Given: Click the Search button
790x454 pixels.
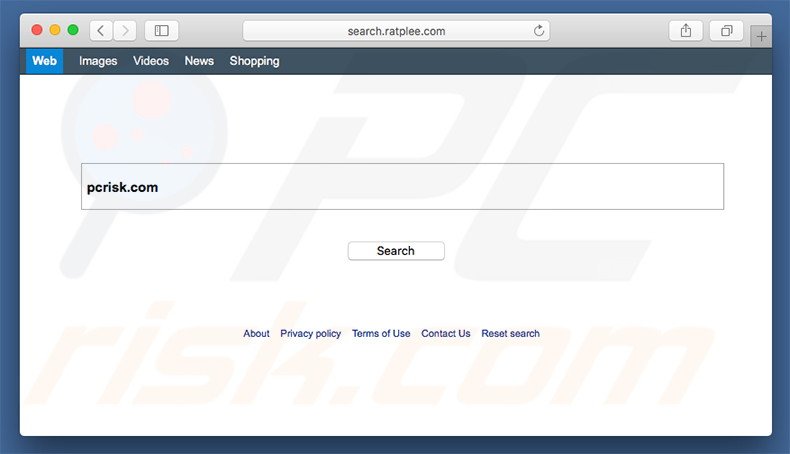Looking at the screenshot, I should [x=396, y=251].
